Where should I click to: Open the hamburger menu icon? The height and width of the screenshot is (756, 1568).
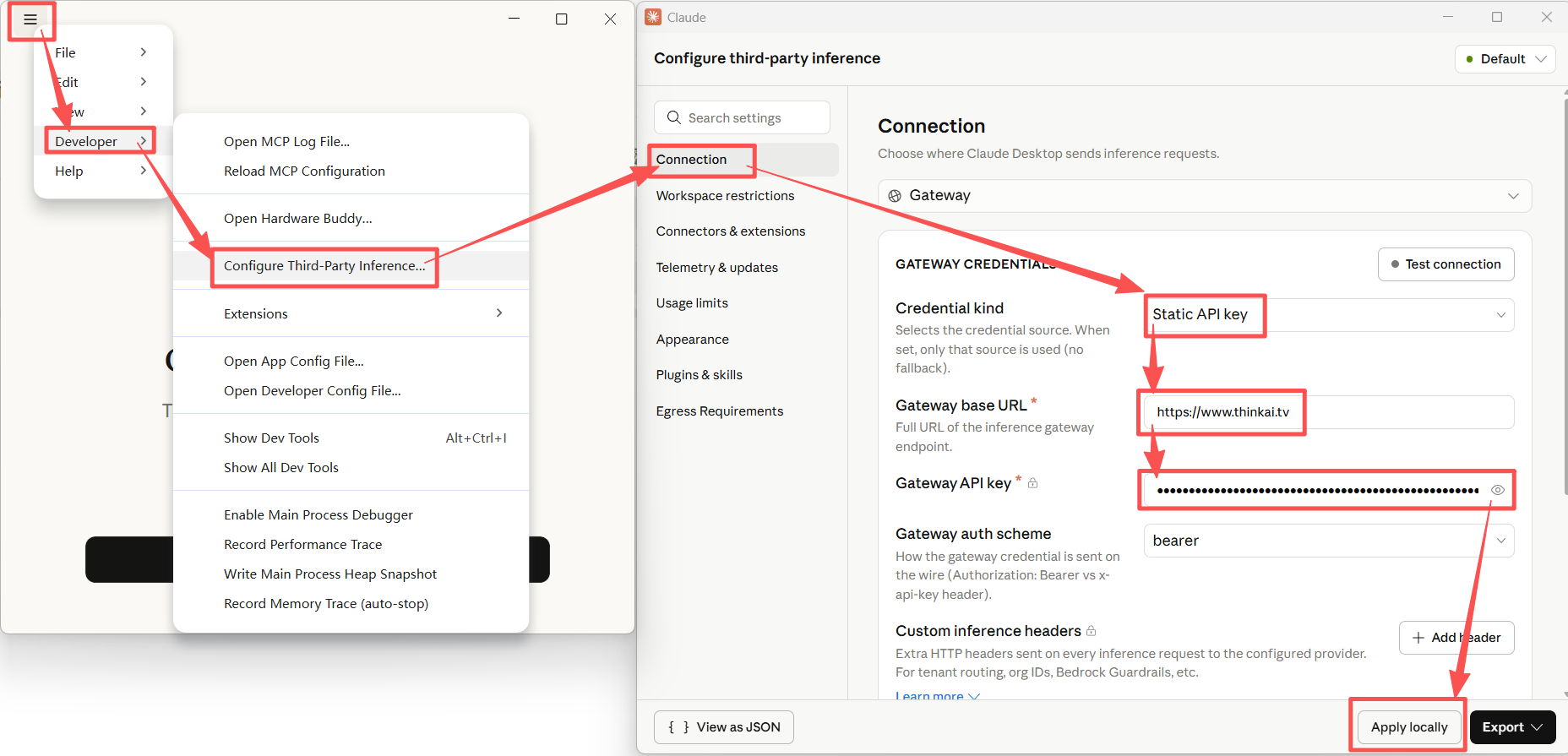pyautogui.click(x=30, y=19)
